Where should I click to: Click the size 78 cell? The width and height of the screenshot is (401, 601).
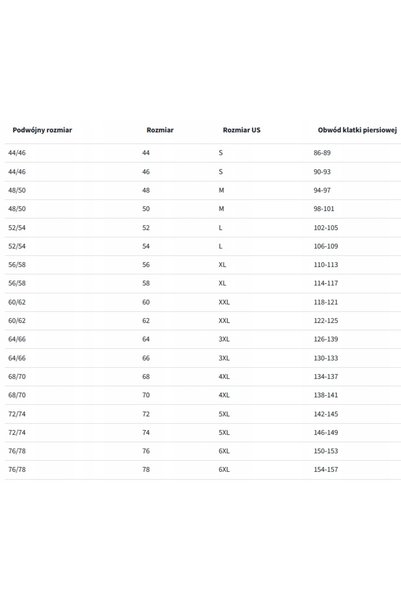[146, 470]
